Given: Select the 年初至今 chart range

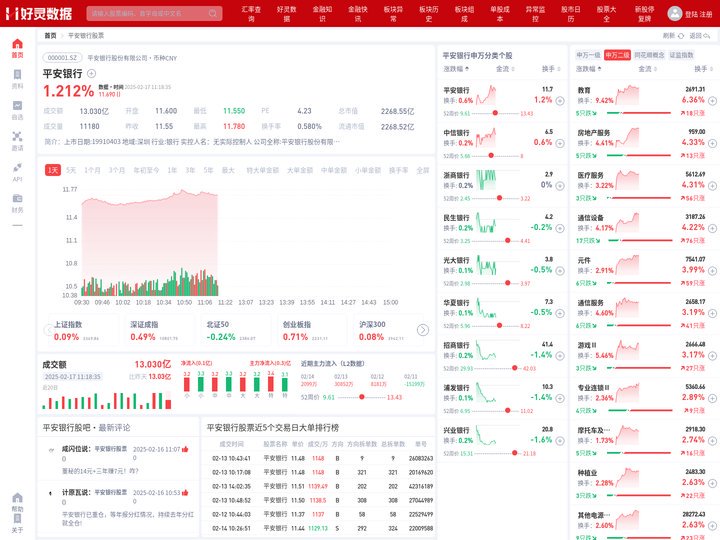Looking at the screenshot, I should 146,170.
